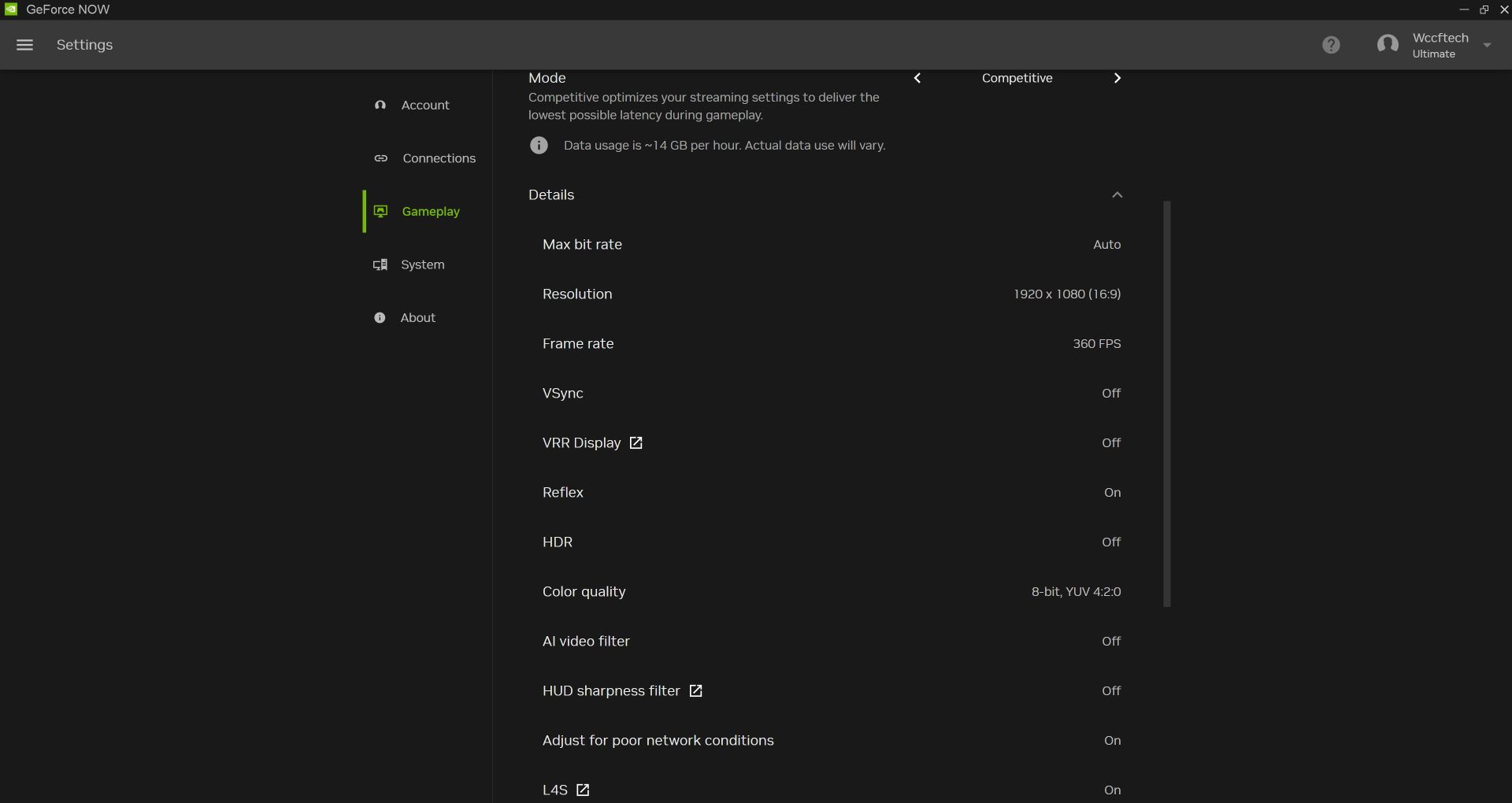The image size is (1512, 803).
Task: Click the Frame rate label
Action: (578, 343)
